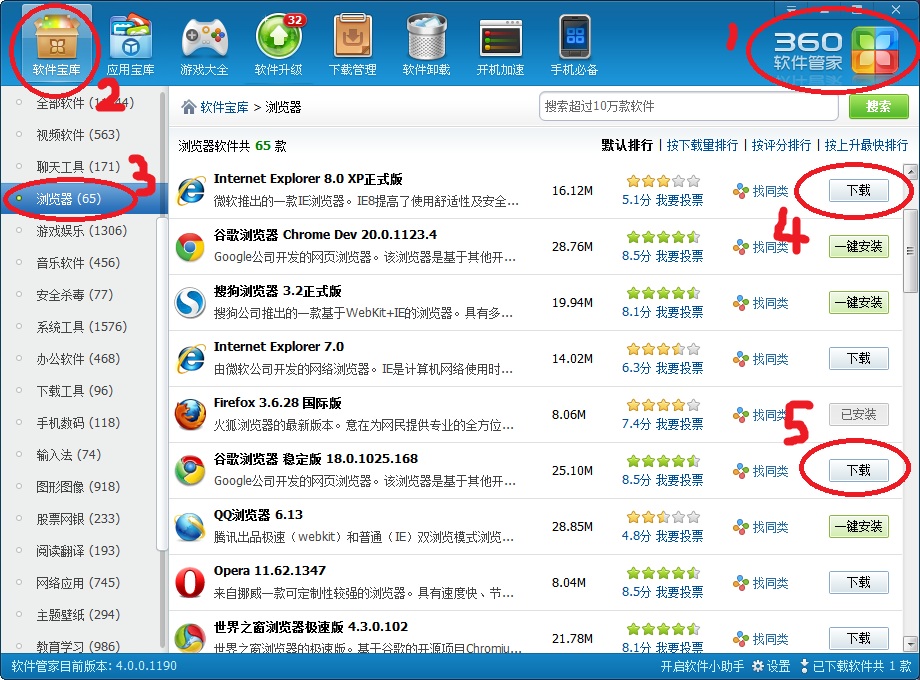
Task: Select 安全杀毒 category in the sidebar
Action: 74,295
